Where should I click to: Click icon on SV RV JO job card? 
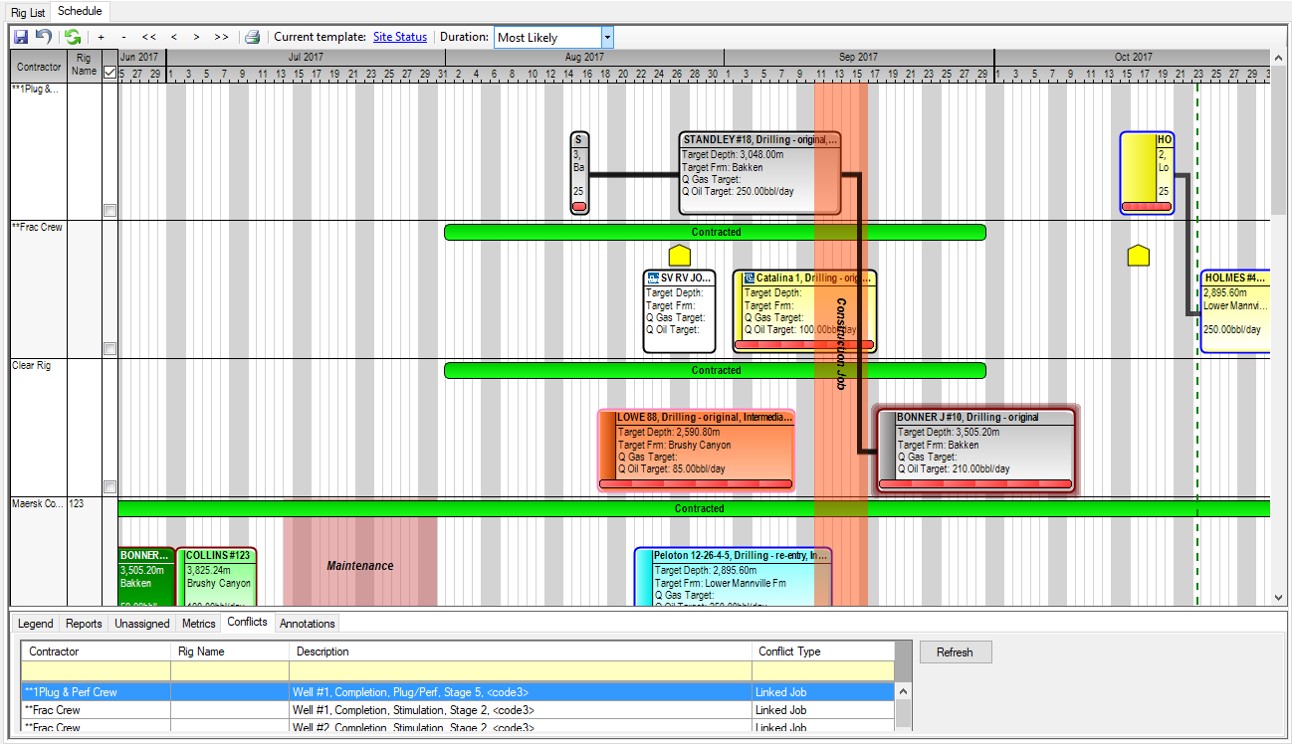click(654, 278)
